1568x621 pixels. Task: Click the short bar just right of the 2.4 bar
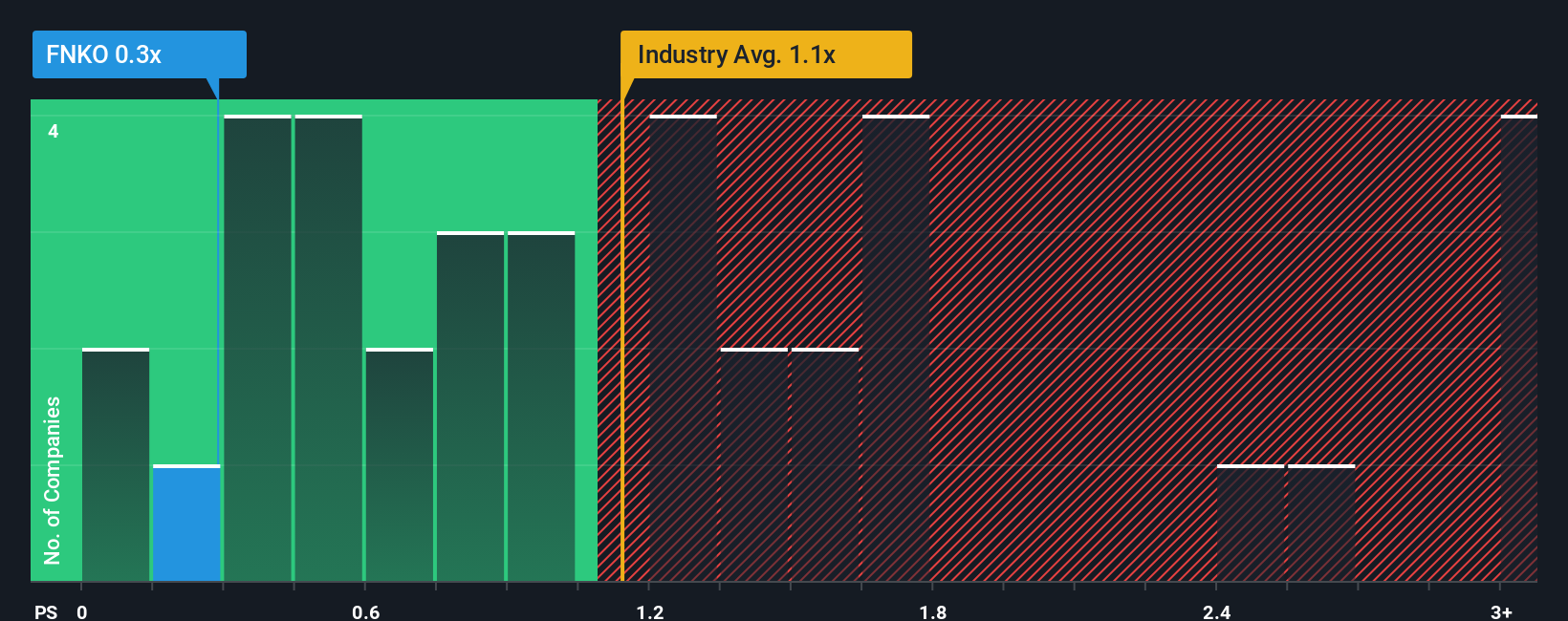click(1321, 523)
